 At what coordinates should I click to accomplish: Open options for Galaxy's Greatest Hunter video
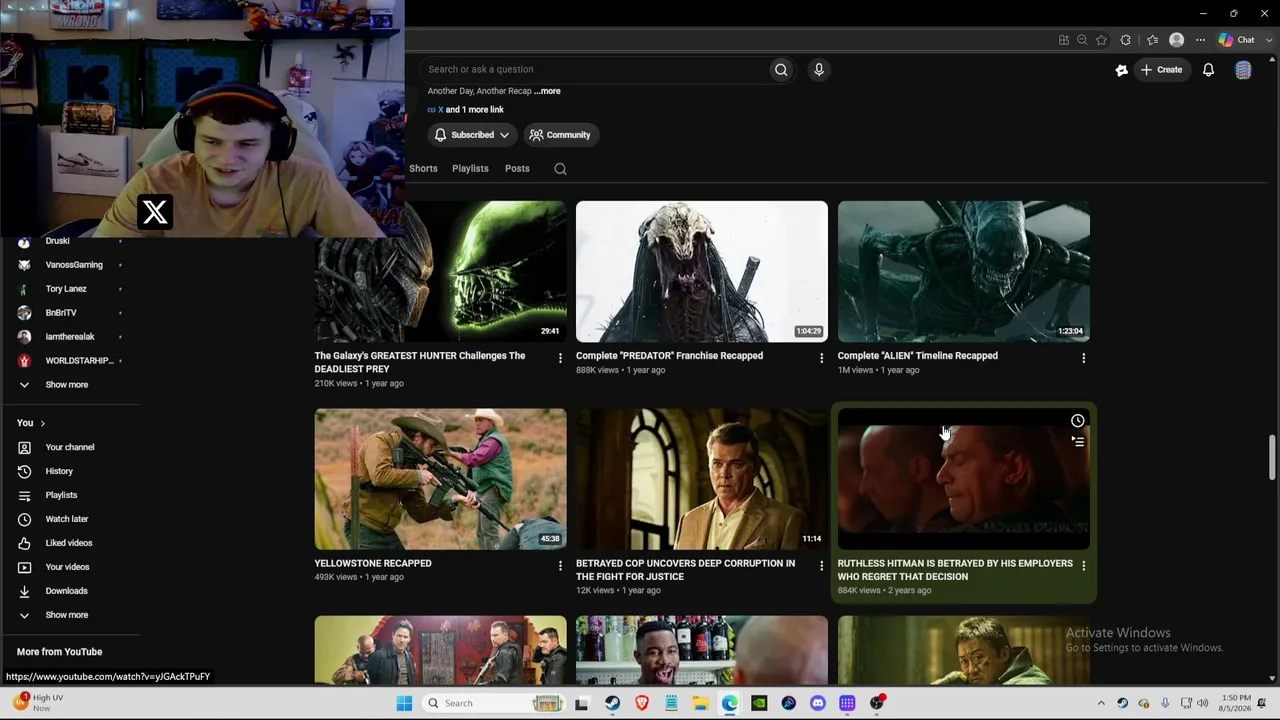point(560,358)
